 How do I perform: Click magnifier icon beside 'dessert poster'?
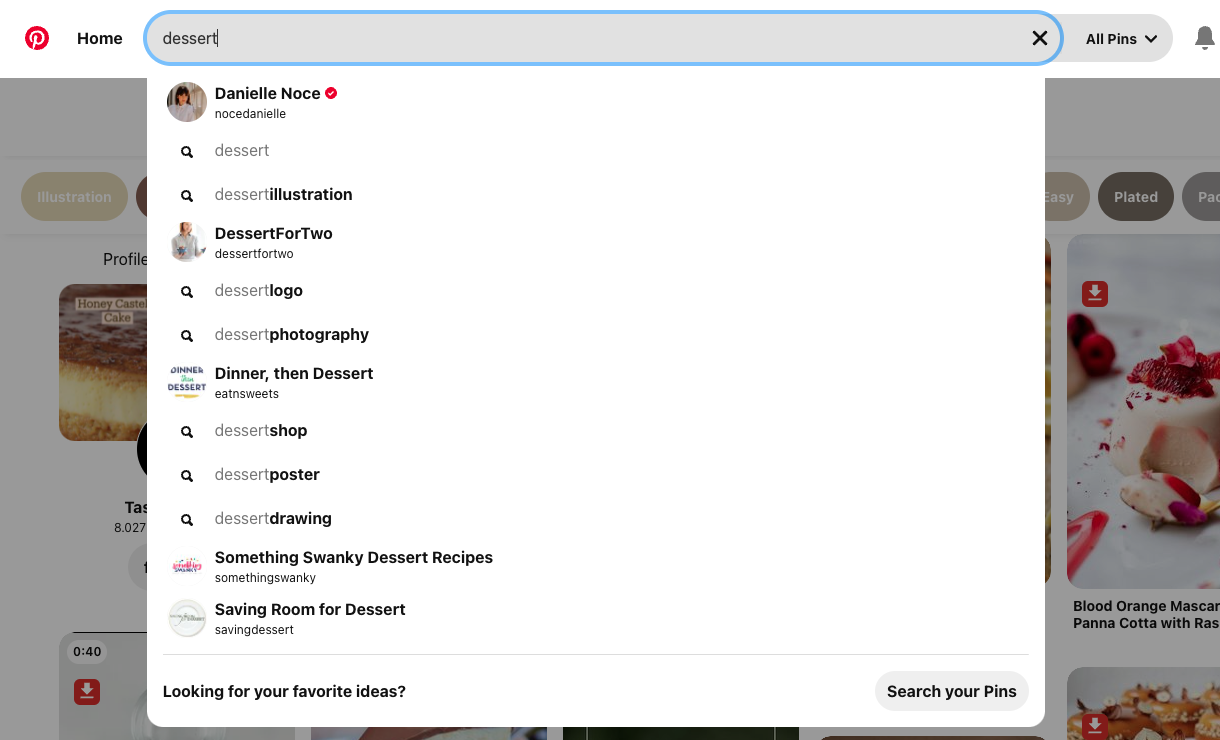(187, 476)
